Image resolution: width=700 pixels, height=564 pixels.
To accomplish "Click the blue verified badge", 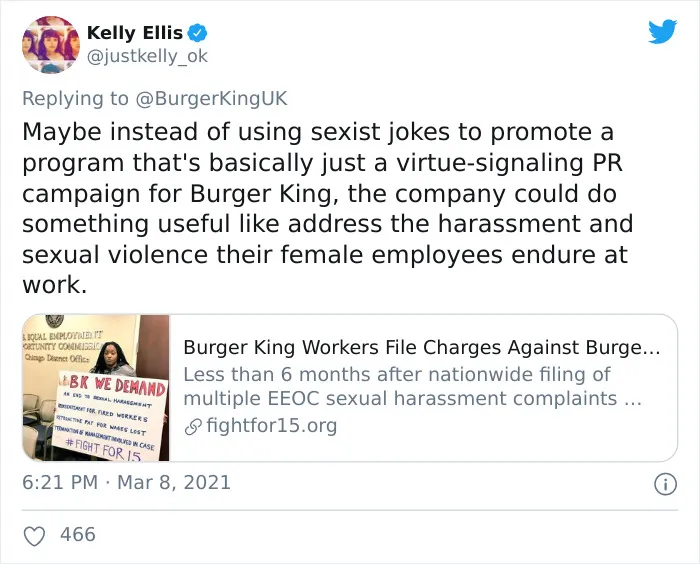I will (x=197, y=33).
